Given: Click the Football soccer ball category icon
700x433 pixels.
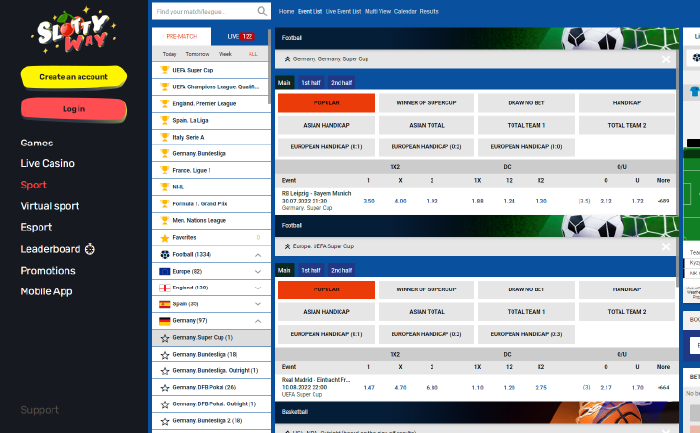Looking at the screenshot, I should (165, 254).
